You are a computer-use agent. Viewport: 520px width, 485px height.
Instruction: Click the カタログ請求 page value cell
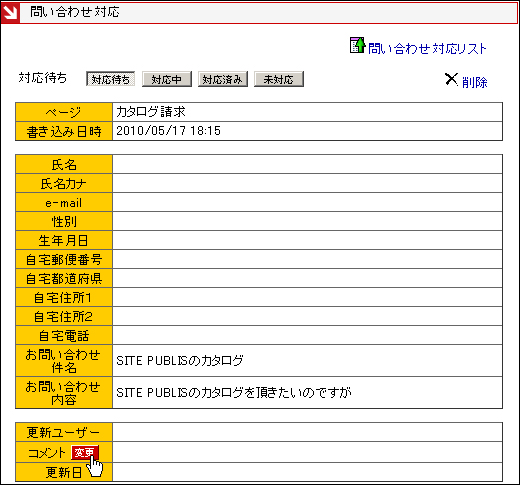click(x=307, y=112)
